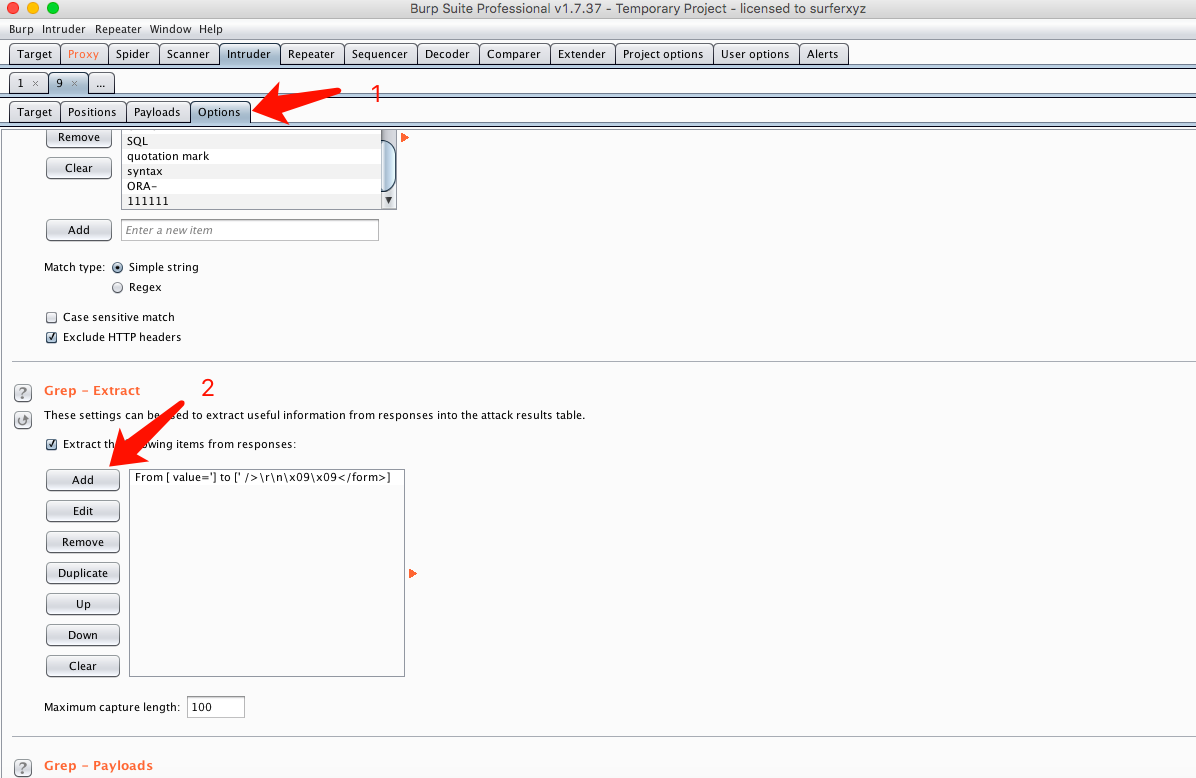Enable Case sensitive match checkbox
1196x778 pixels.
pyautogui.click(x=52, y=317)
